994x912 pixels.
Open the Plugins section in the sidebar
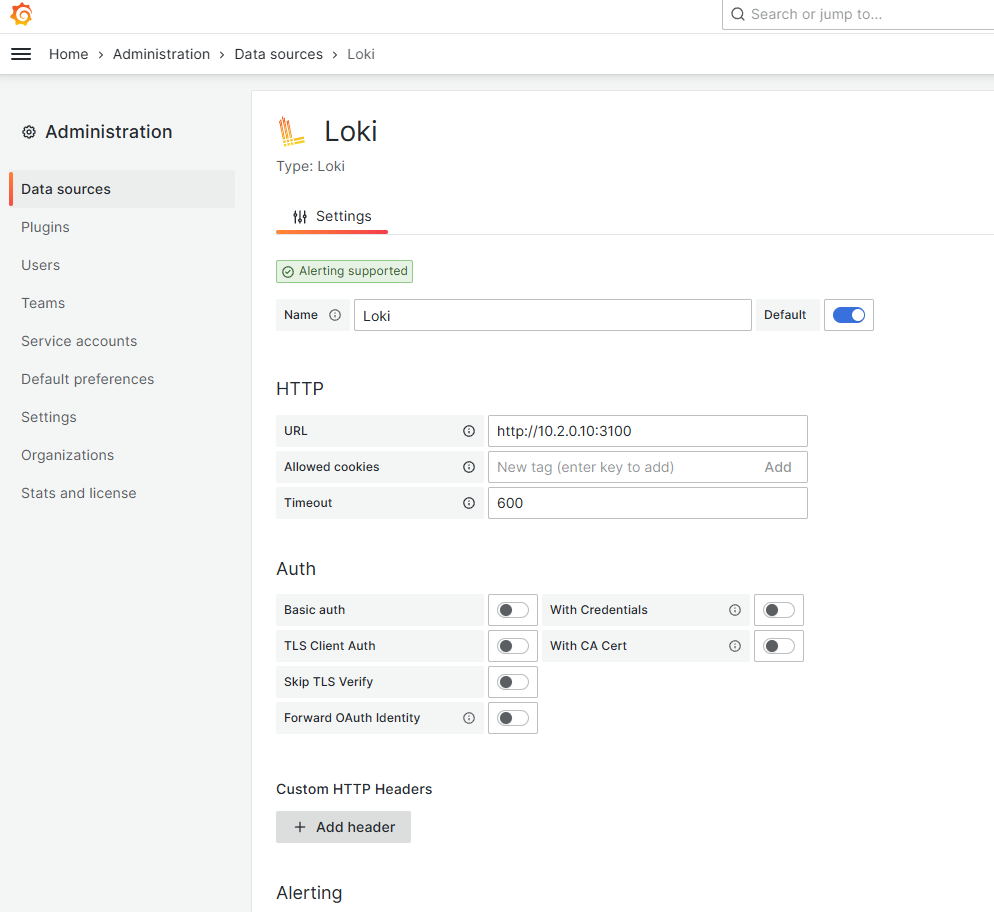coord(45,227)
